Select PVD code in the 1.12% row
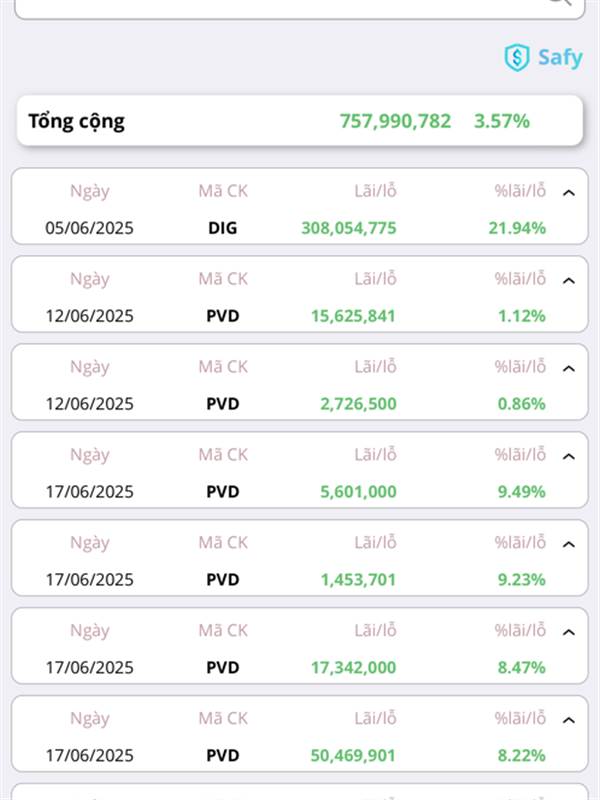Image resolution: width=600 pixels, height=800 pixels. pos(222,316)
